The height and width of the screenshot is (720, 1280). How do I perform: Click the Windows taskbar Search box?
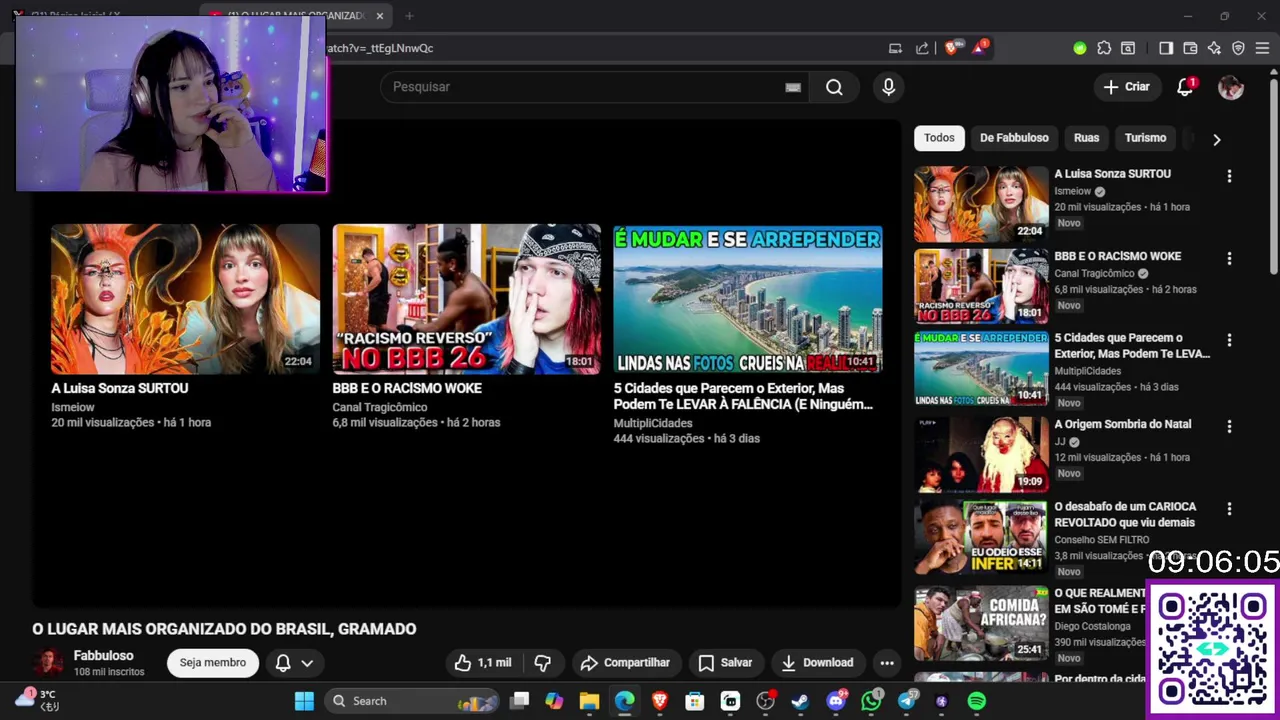pos(413,701)
